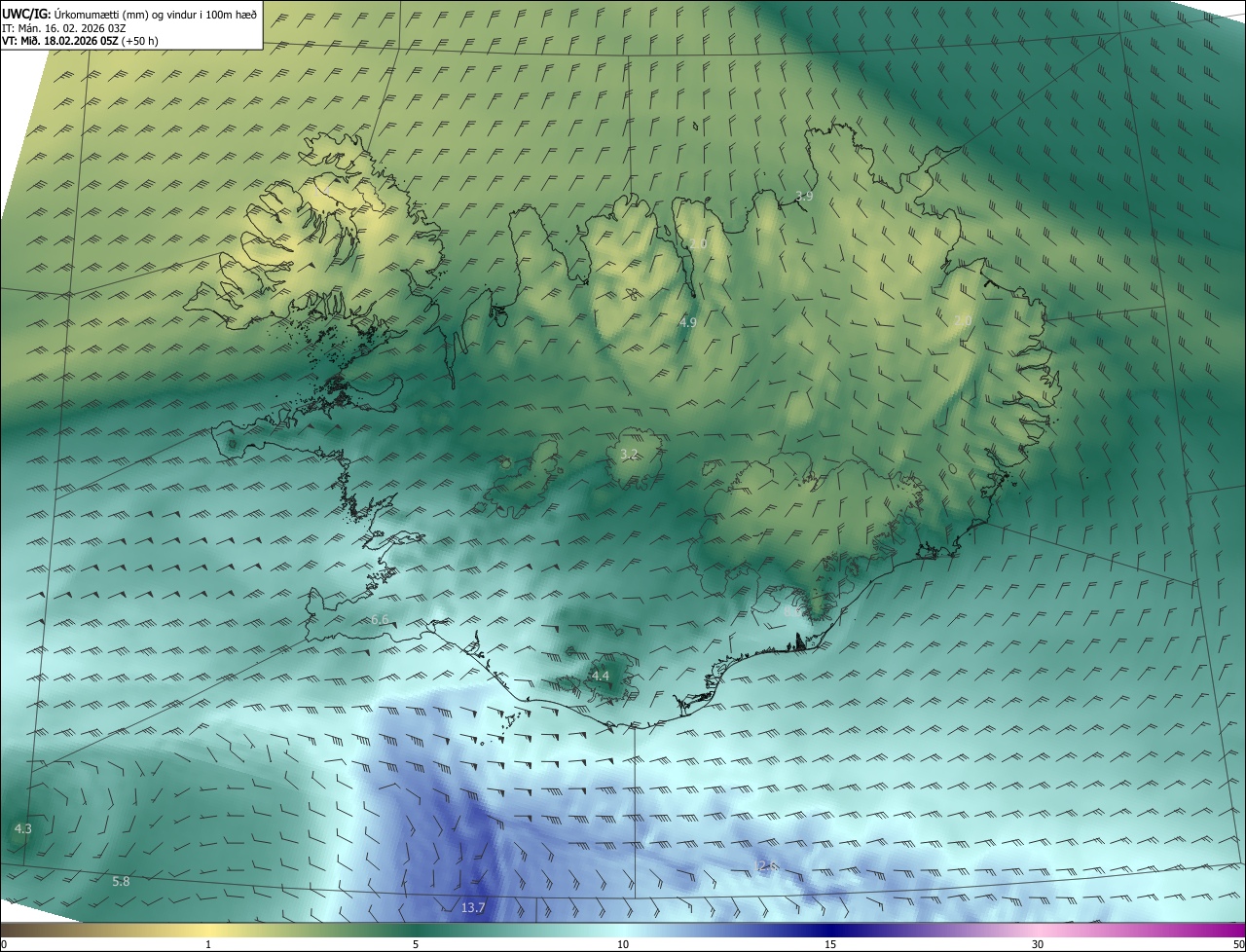Click the '6.6' value label near Reykjanes
Viewport: 1246px width, 952px height.
[x=380, y=619]
